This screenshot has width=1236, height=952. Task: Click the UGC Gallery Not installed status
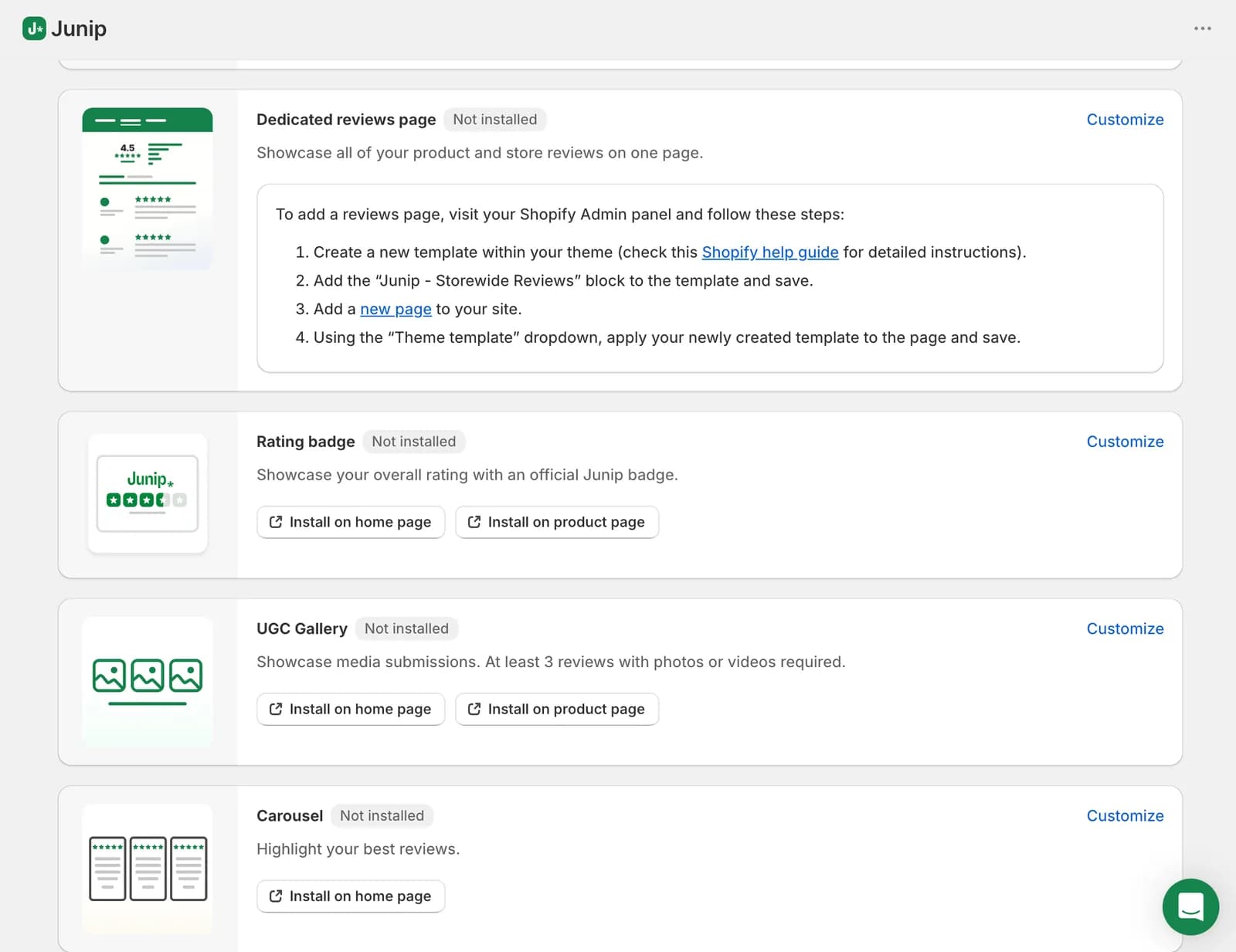click(x=406, y=628)
